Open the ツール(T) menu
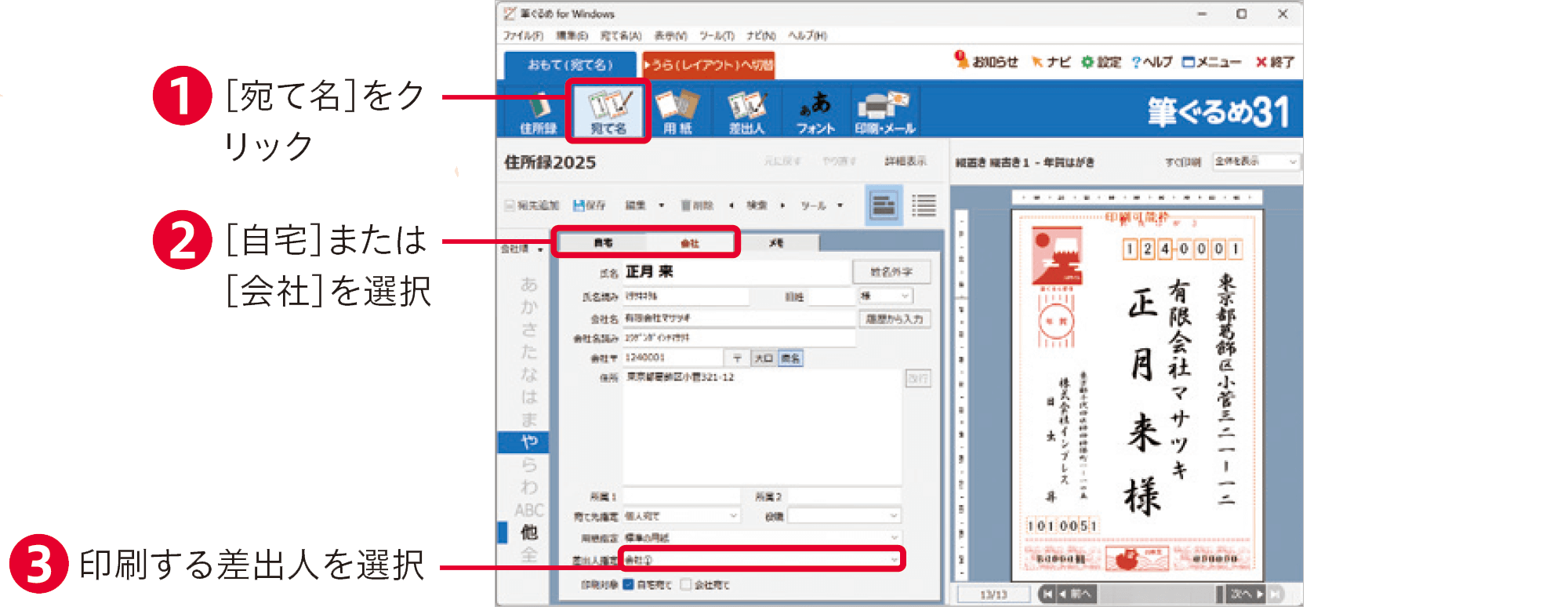This screenshot has width=1568, height=607. click(x=717, y=35)
